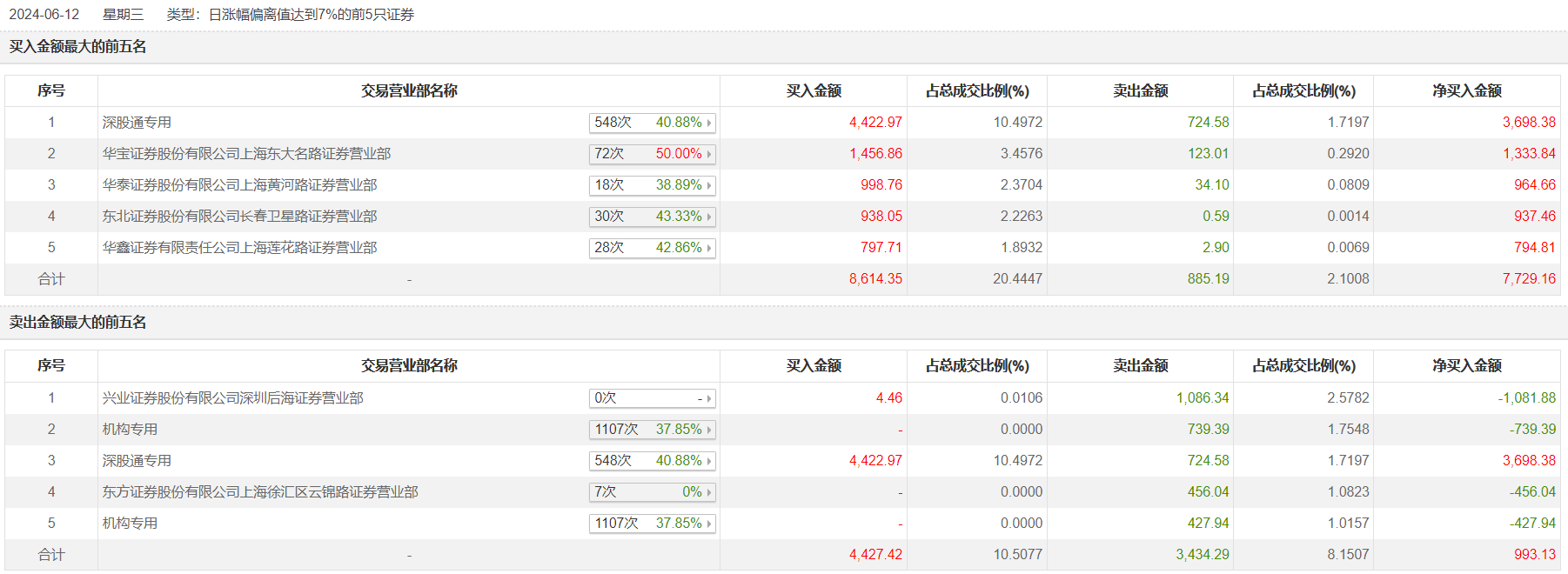
Task: Open 华宝证券上海东大名路证券营业部 link
Action: pos(246,154)
